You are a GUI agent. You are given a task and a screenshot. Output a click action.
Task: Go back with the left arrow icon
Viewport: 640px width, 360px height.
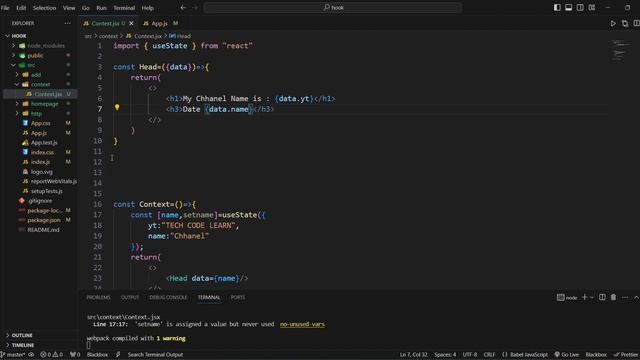[183, 7]
